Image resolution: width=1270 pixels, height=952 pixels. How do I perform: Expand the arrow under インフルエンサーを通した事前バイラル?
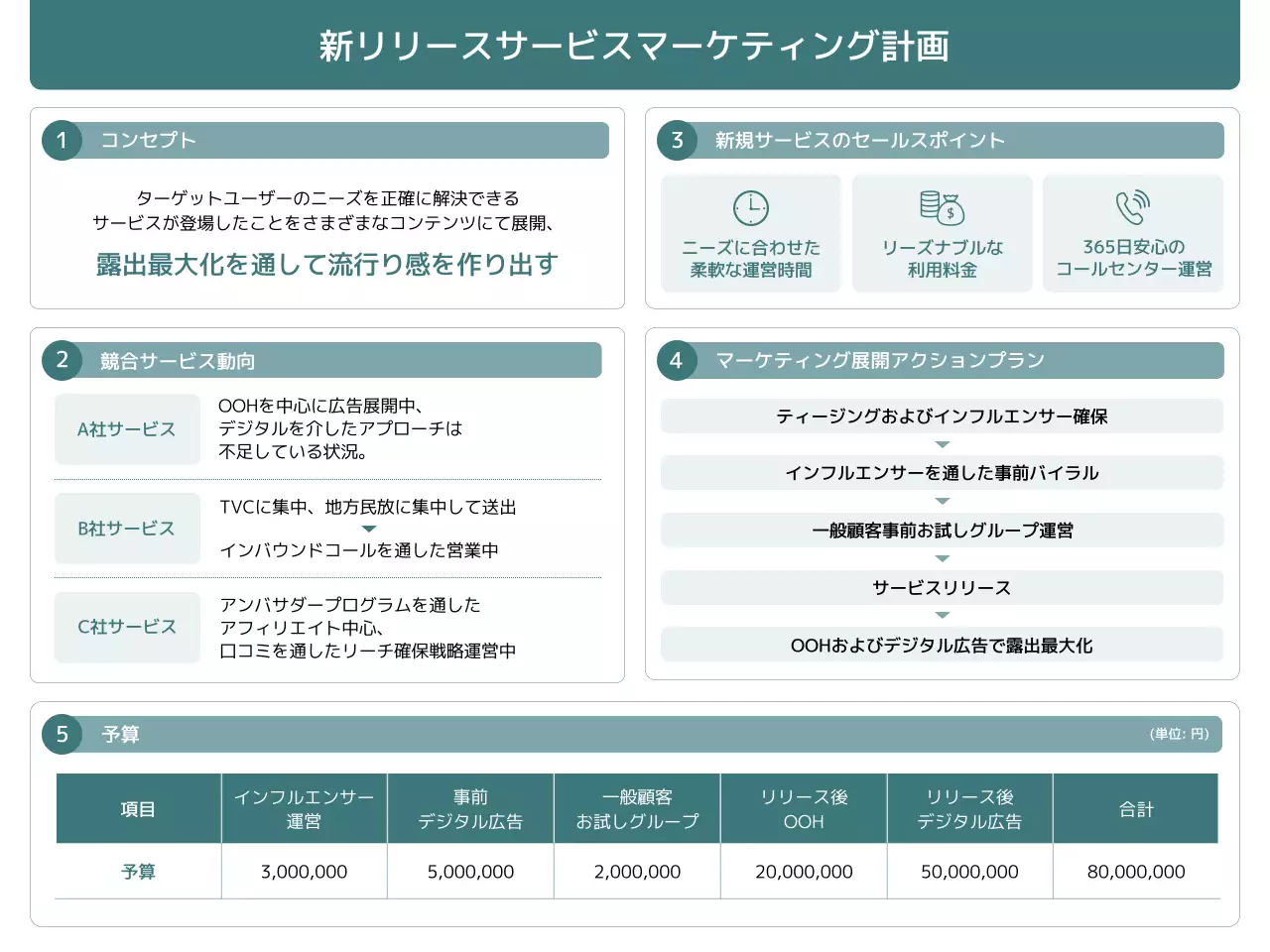point(942,501)
